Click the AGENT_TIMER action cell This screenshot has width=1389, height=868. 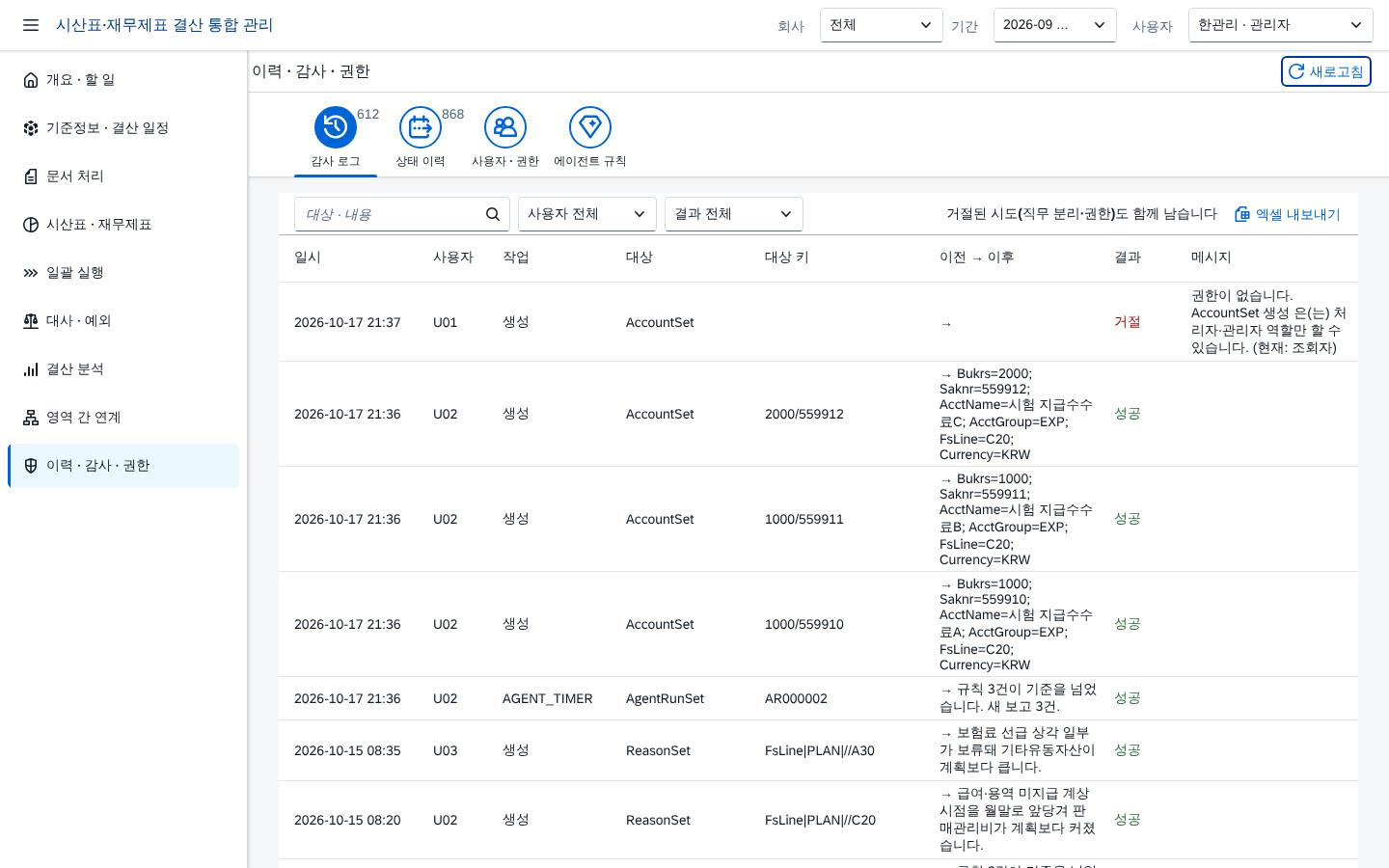click(548, 698)
